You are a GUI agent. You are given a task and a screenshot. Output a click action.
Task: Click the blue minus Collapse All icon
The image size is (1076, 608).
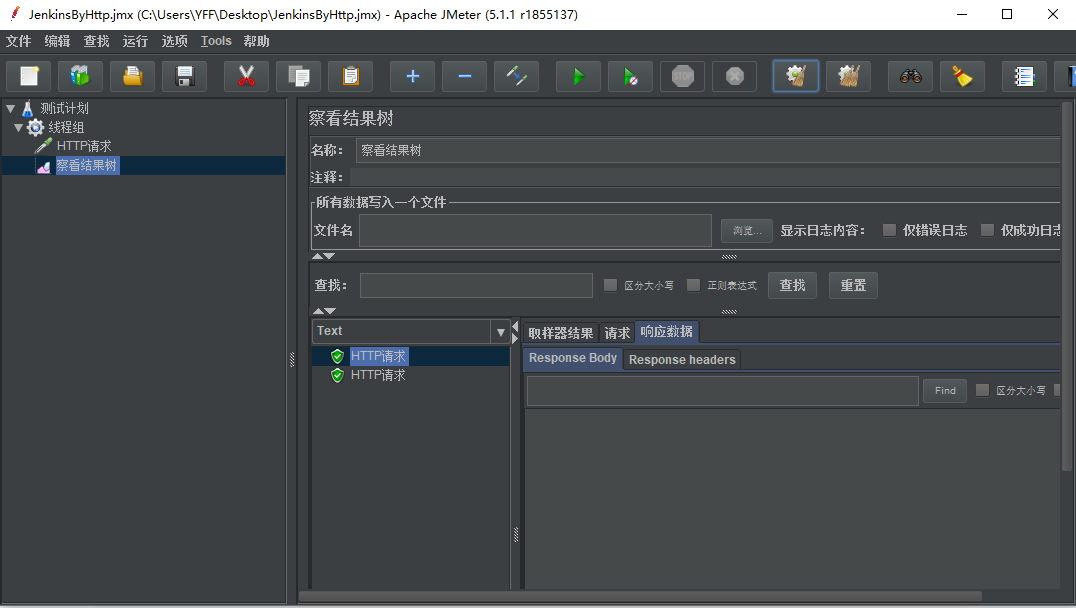[x=465, y=76]
